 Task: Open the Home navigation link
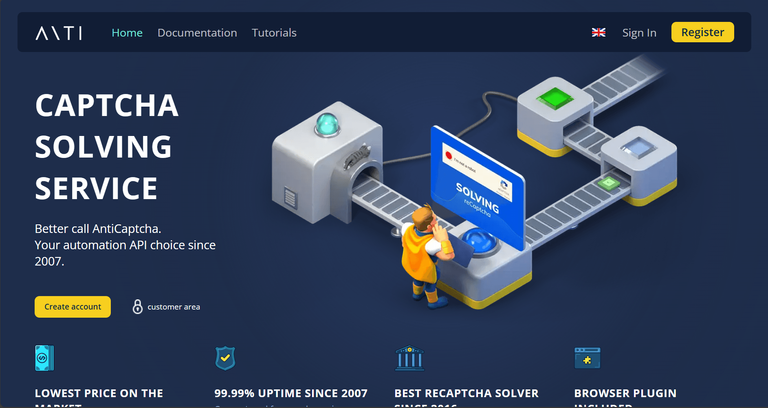coord(127,33)
